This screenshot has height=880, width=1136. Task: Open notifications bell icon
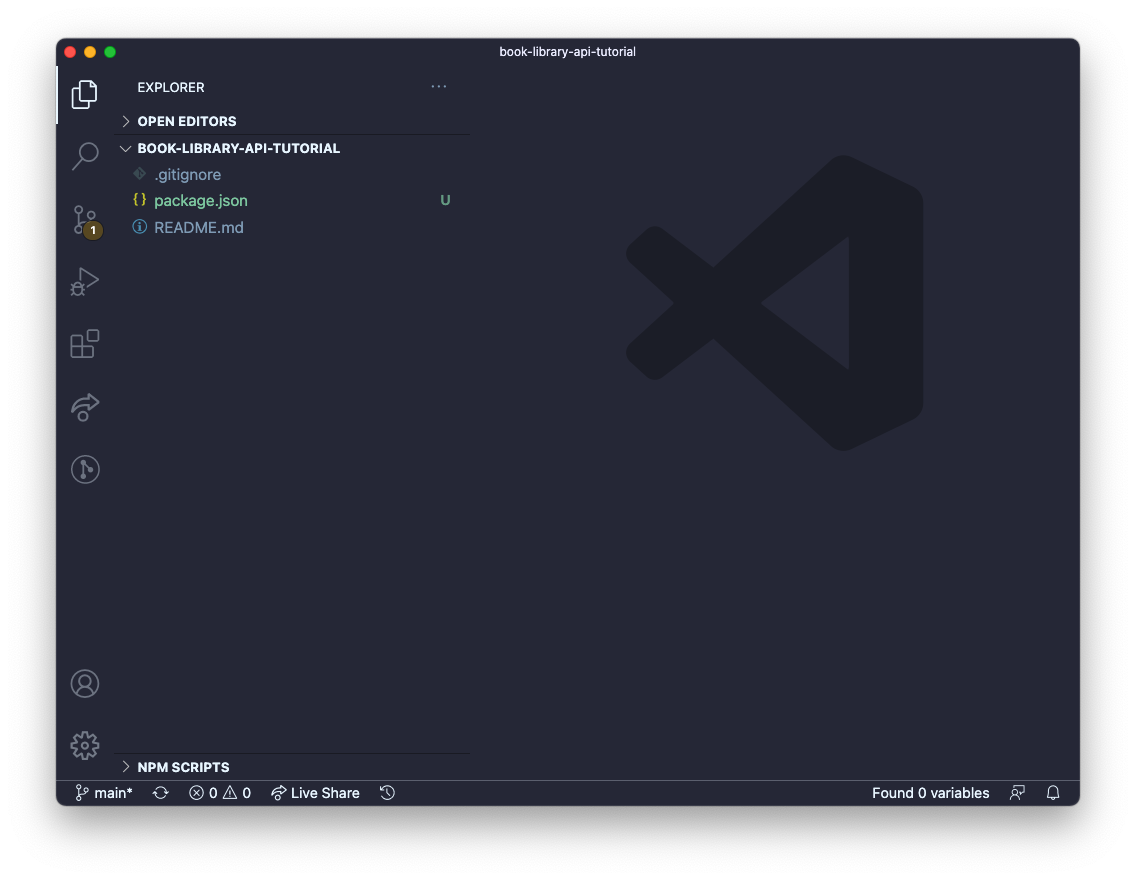1053,793
